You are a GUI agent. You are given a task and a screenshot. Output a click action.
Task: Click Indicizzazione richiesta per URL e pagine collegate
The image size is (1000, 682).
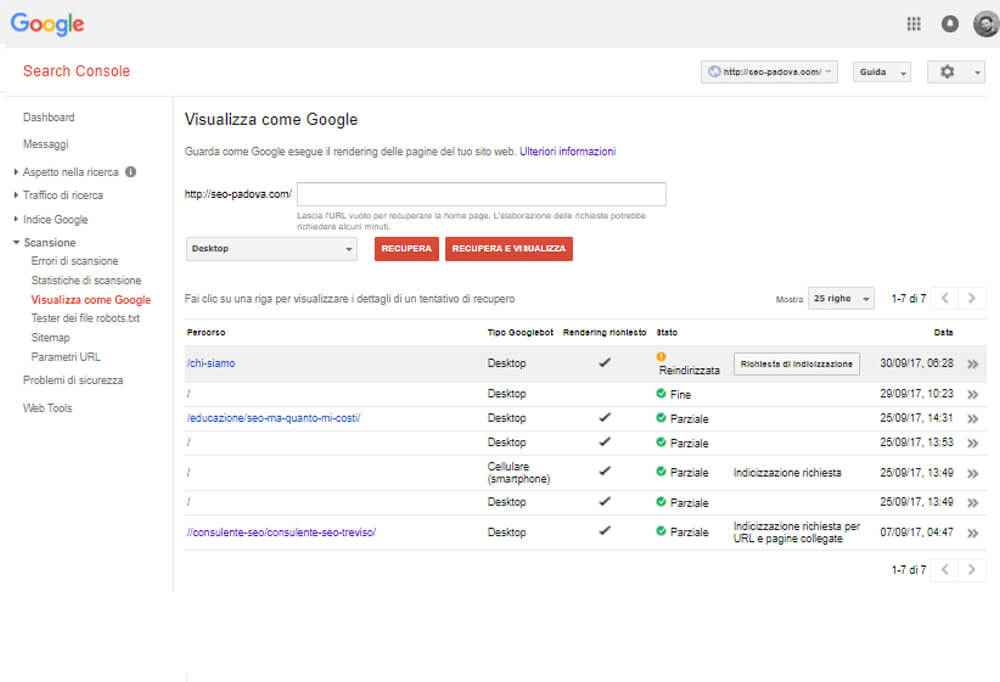[x=797, y=532]
